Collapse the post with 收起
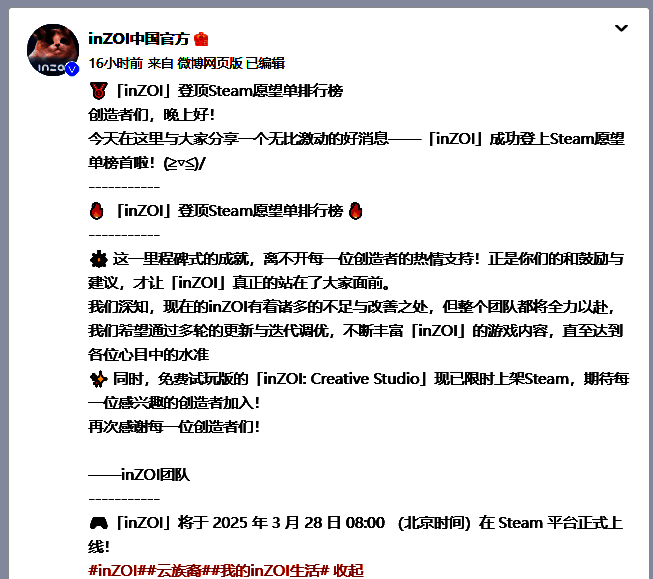The height and width of the screenshot is (579, 653). (x=349, y=570)
